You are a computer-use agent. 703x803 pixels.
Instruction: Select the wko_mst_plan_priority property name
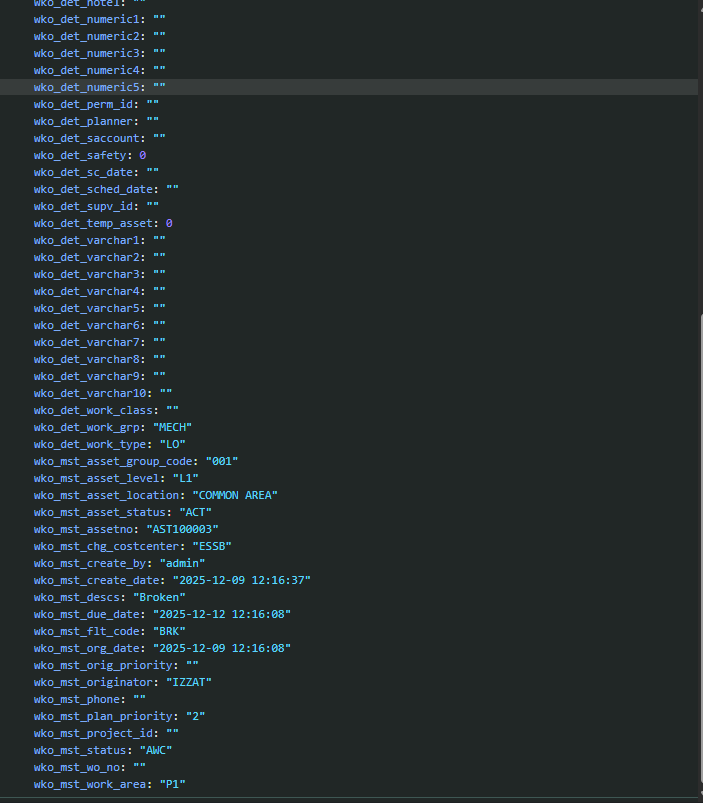[x=102, y=716]
